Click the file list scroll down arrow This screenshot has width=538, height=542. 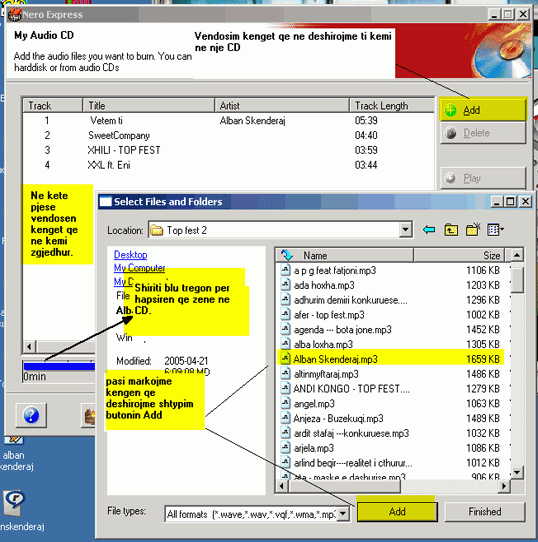(x=517, y=472)
